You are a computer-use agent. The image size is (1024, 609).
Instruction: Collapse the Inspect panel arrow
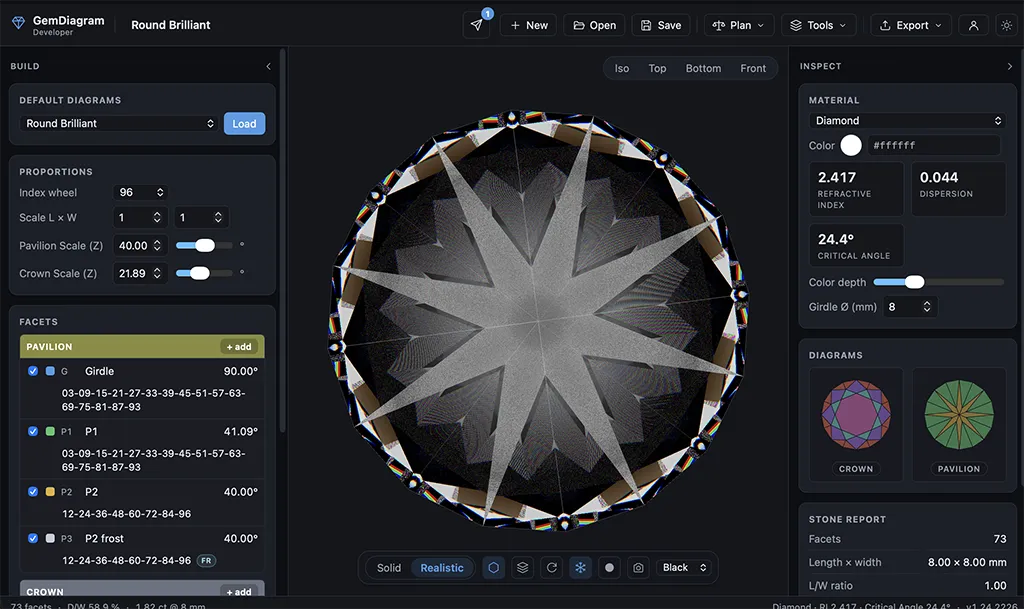pos(1010,66)
